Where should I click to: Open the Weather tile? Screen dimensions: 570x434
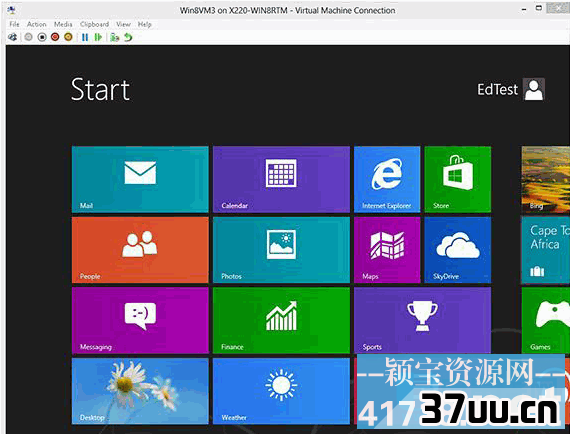[x=281, y=391]
